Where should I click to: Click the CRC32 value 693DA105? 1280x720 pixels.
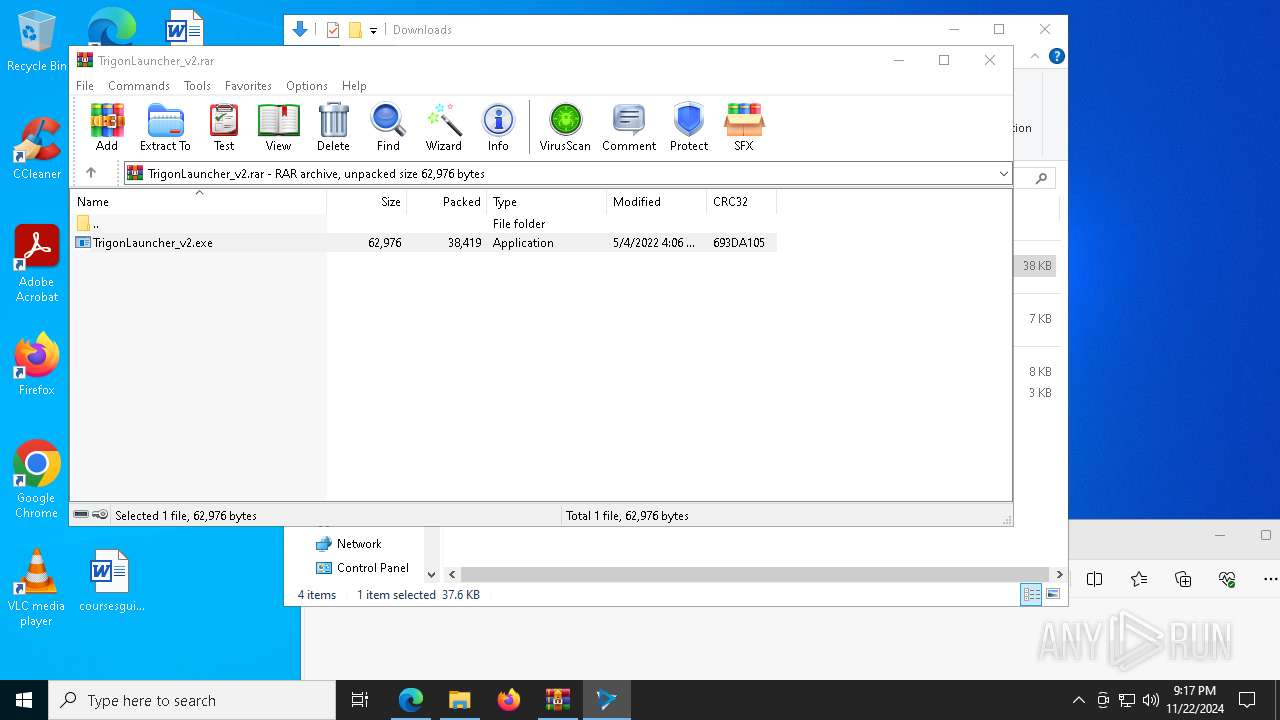pyautogui.click(x=739, y=243)
